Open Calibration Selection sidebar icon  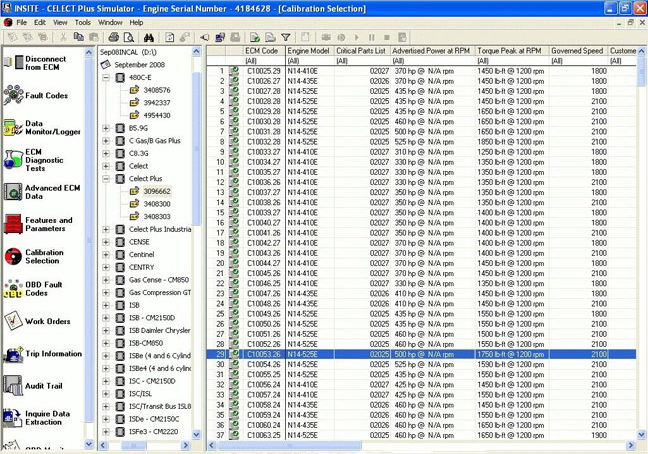13,257
